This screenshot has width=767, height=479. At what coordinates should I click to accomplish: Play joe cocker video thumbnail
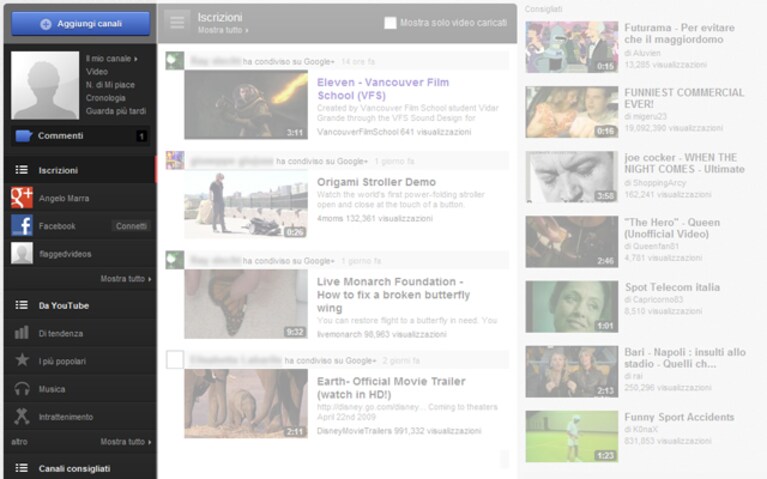tap(572, 177)
